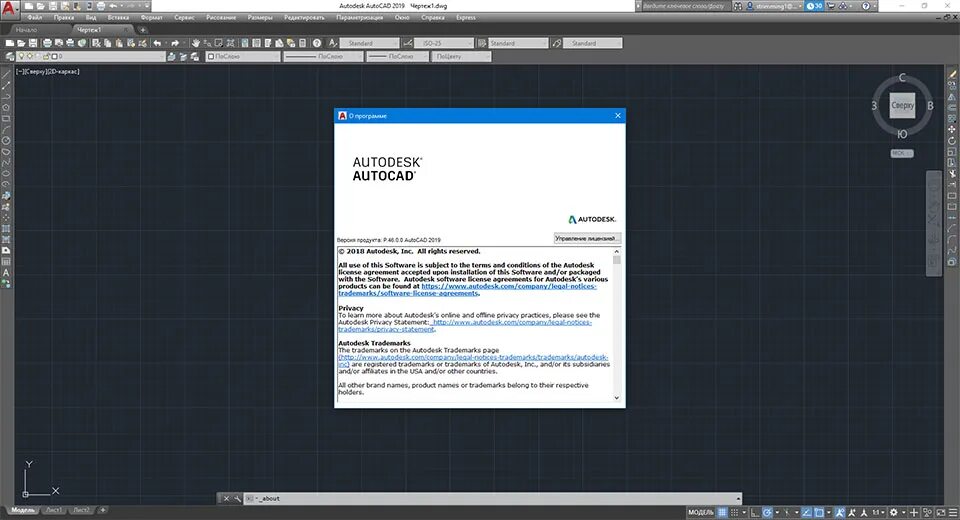The width and height of the screenshot is (960, 520).
Task: Click the Workspace Switching gear icon
Action: pyautogui.click(x=893, y=512)
